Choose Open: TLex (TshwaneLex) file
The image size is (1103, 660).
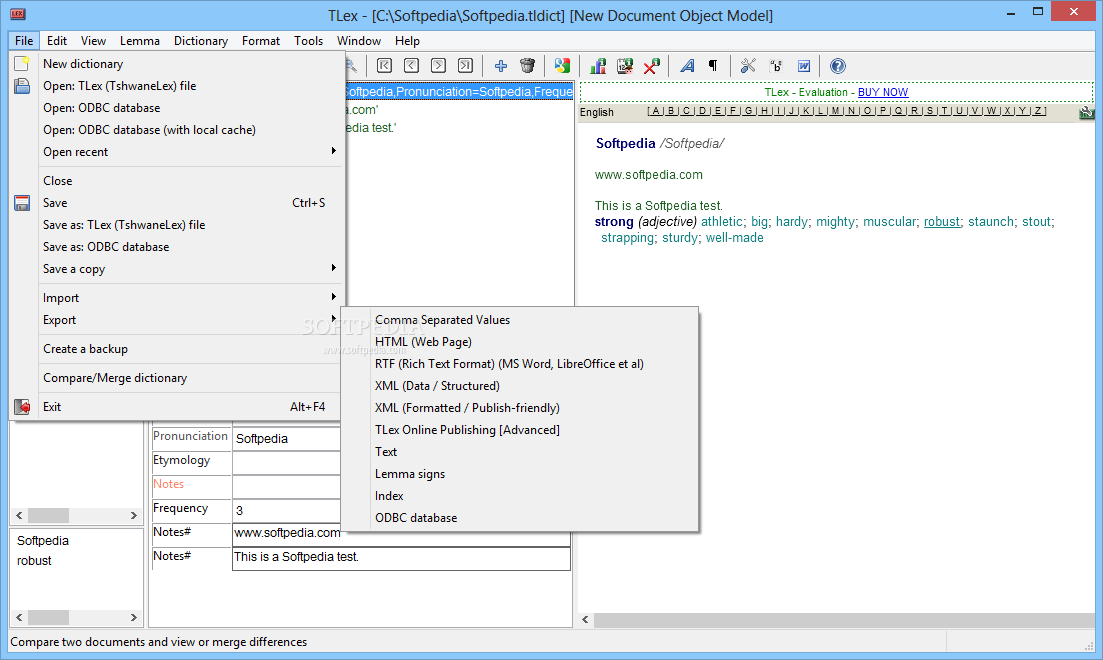(x=177, y=86)
